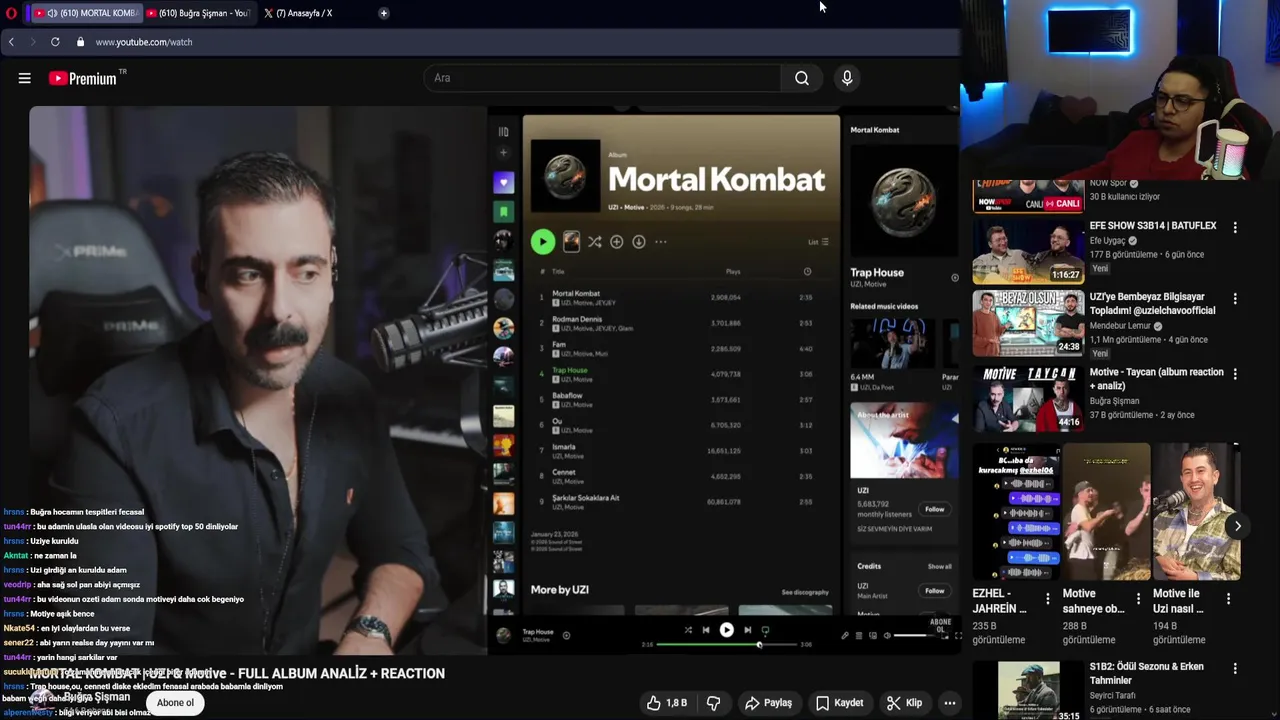This screenshot has height=720, width=1280.
Task: Open options for Motive ile Uzi nasıl short
Action: [x=1228, y=599]
